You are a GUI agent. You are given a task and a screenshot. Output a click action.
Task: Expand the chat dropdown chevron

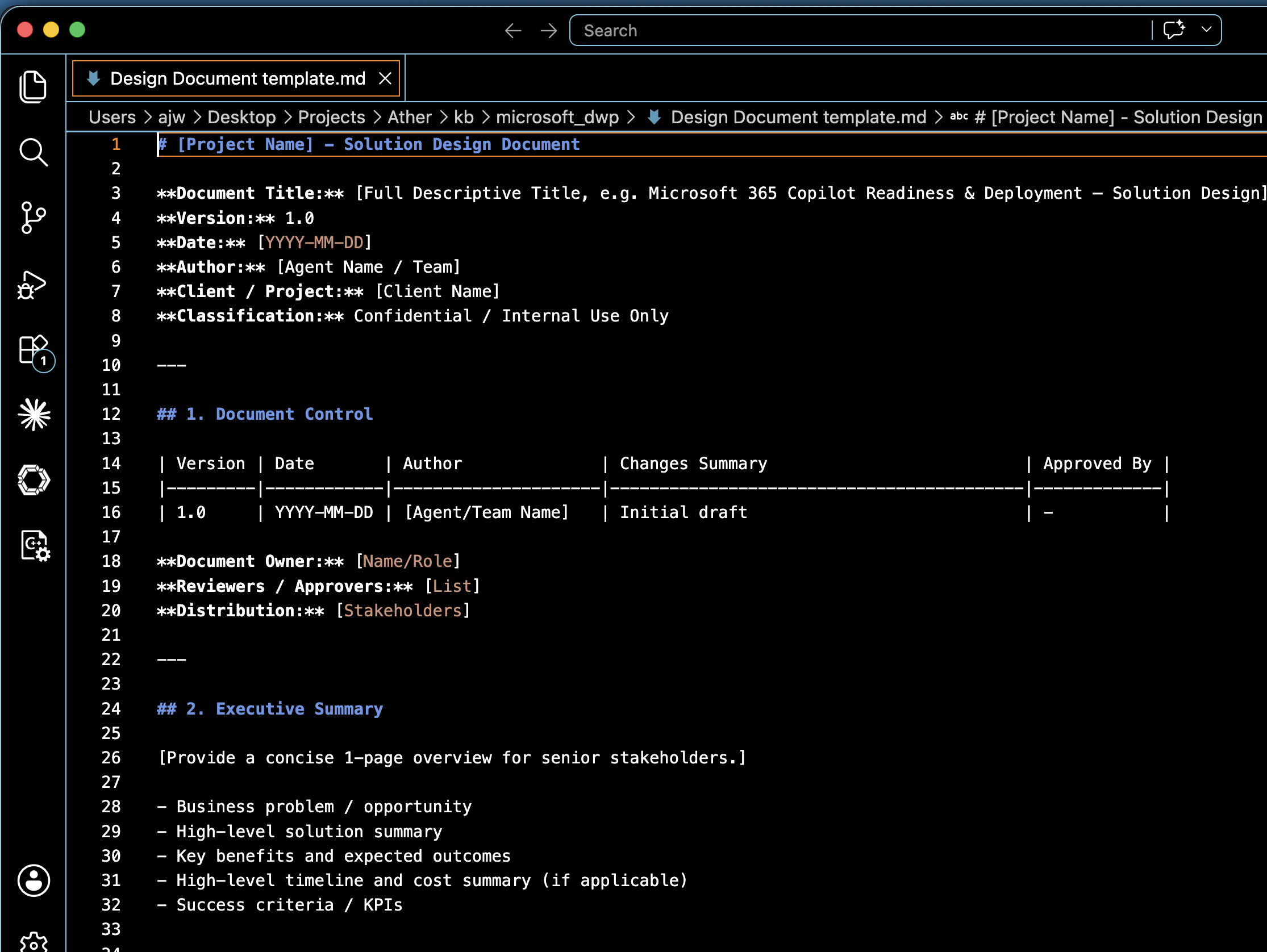1206,30
